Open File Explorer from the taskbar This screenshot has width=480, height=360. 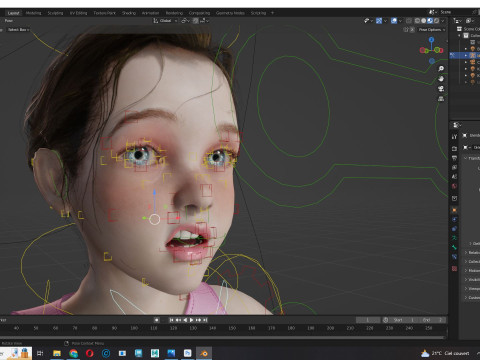coord(57,353)
